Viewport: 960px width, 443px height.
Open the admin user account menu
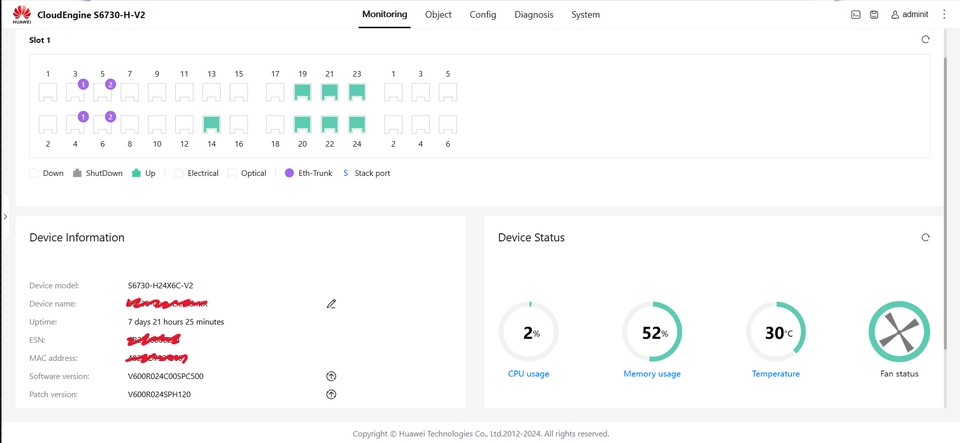tap(909, 15)
